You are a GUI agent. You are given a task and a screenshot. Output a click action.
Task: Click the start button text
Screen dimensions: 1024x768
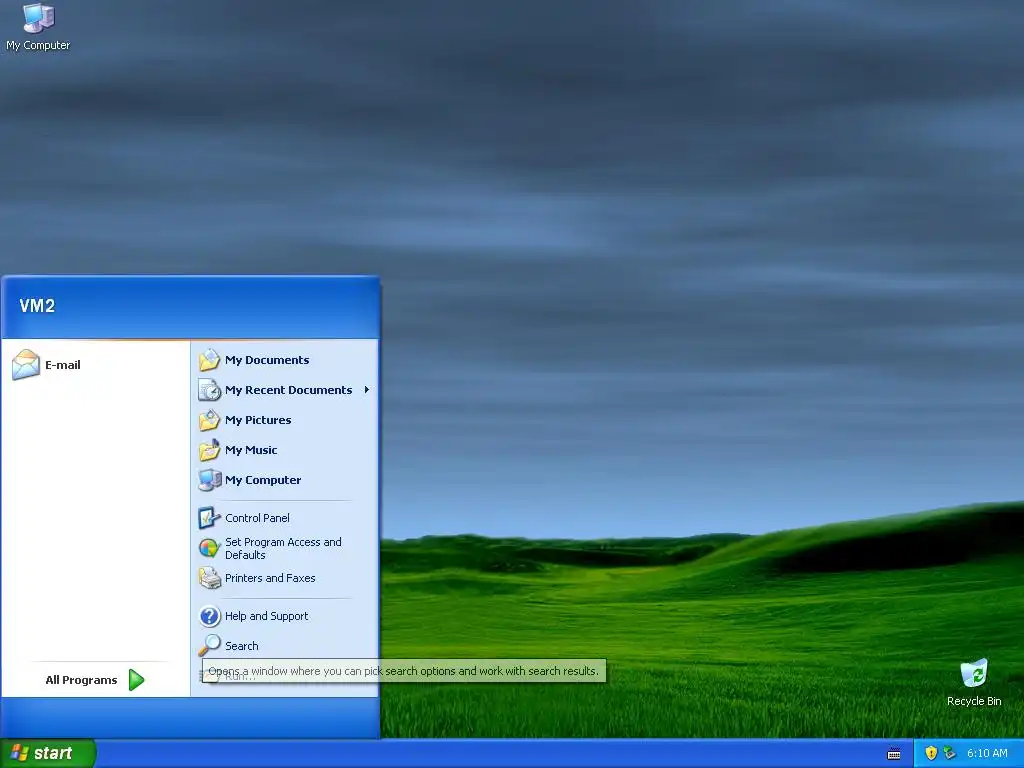coord(53,753)
